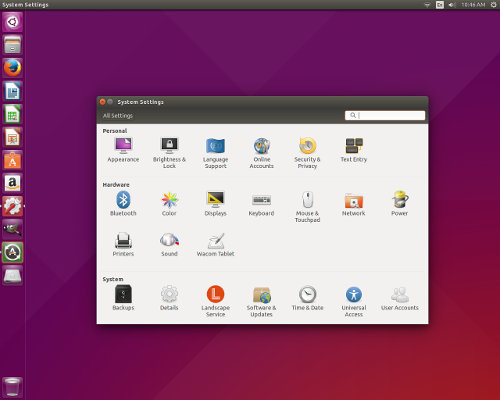500x400 pixels.
Task: Open Power settings
Action: point(399,204)
